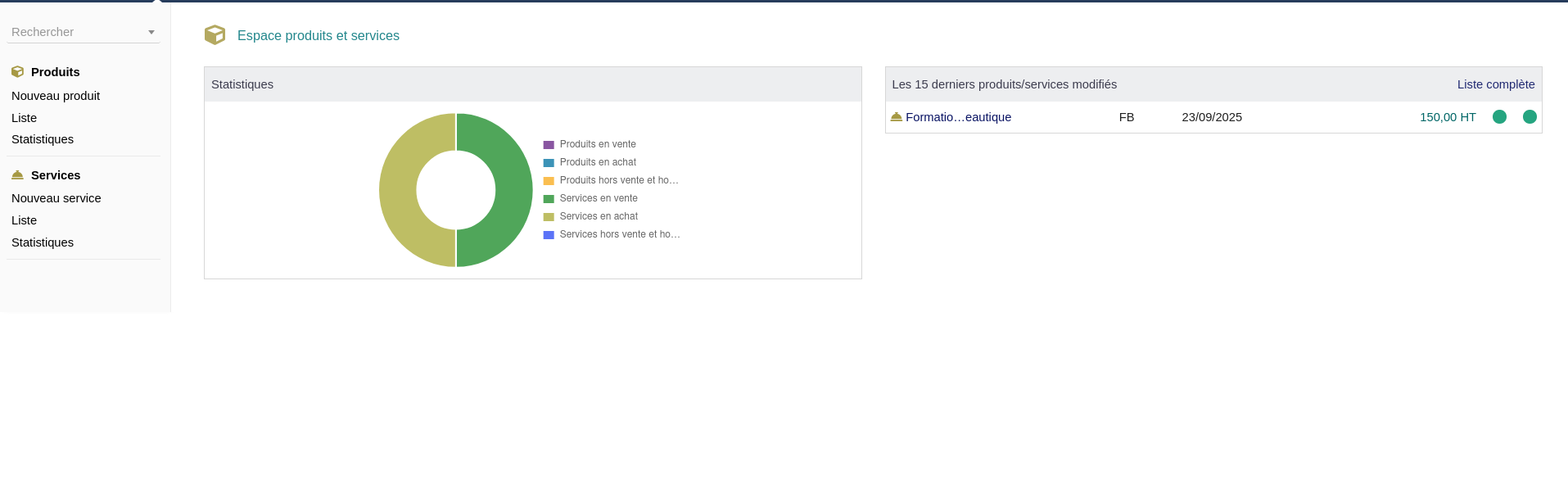Open Nouveau produit in the sidebar
Viewport: 1568px width, 489px height.
(56, 96)
